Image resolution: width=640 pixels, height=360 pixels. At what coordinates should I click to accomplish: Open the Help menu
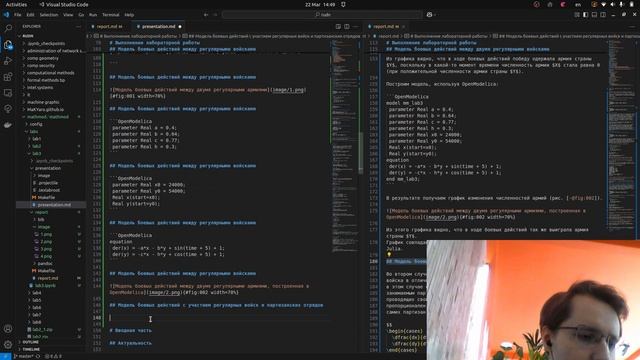[129, 15]
